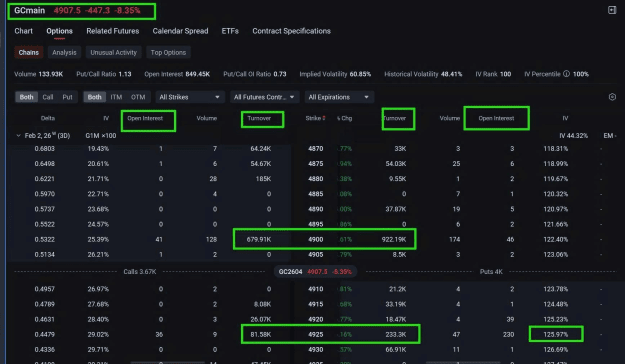Screen dimensions: 625x364
Task: Select Both in the Call/Put toggle
Action: point(27,97)
